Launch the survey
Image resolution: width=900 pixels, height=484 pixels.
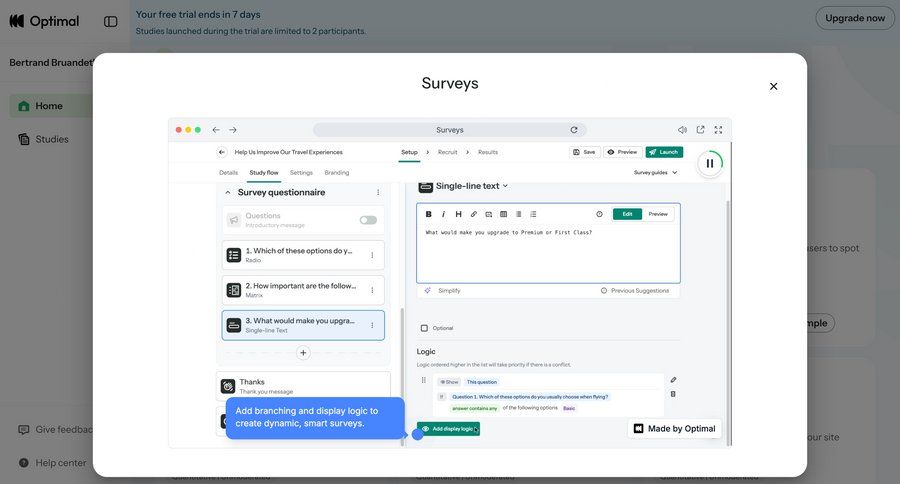click(x=664, y=152)
